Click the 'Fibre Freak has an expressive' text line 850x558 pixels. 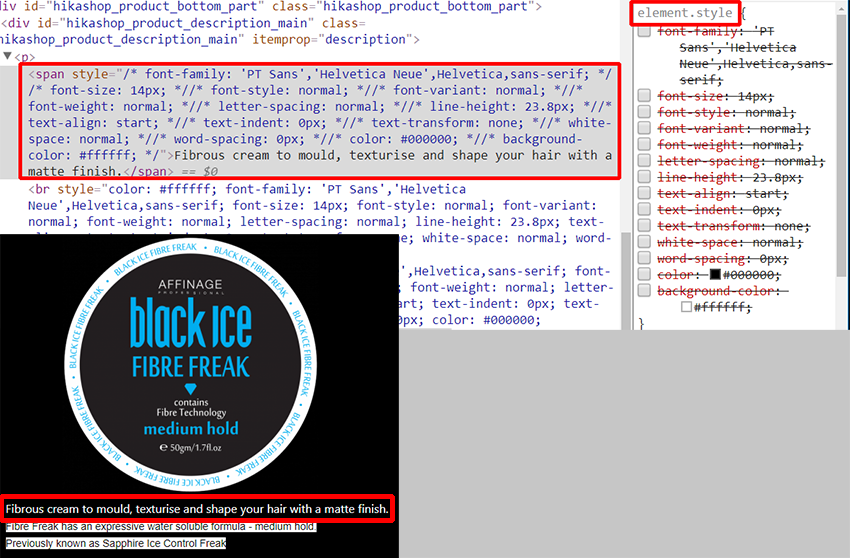(x=161, y=527)
